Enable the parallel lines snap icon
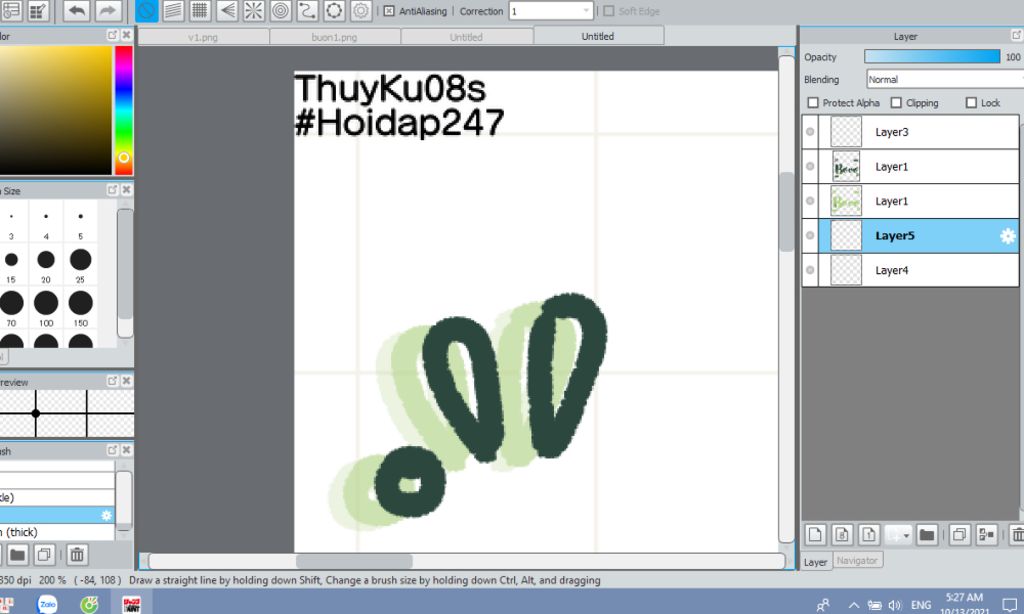 tap(173, 10)
